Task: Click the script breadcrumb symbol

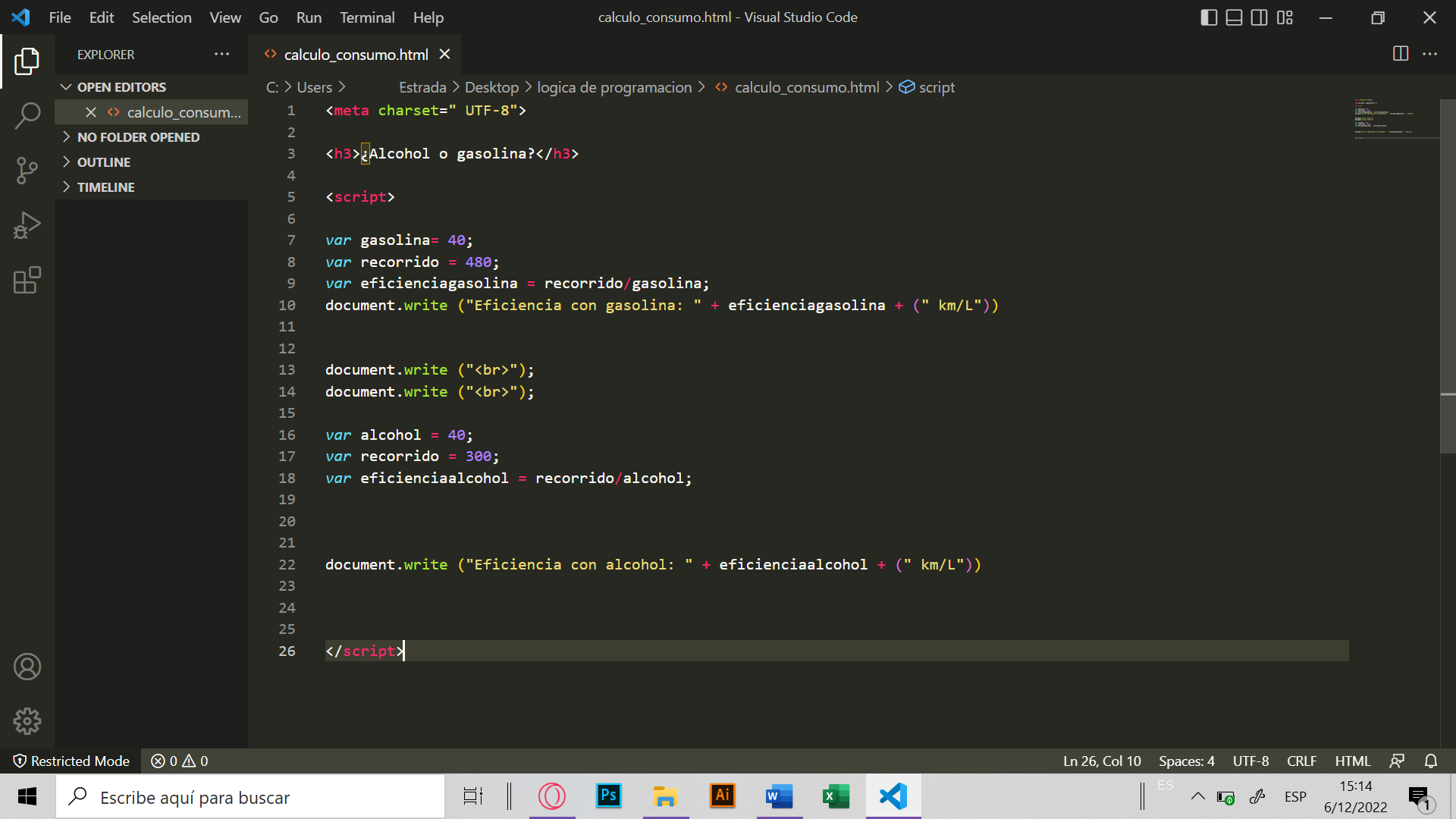Action: coord(927,87)
